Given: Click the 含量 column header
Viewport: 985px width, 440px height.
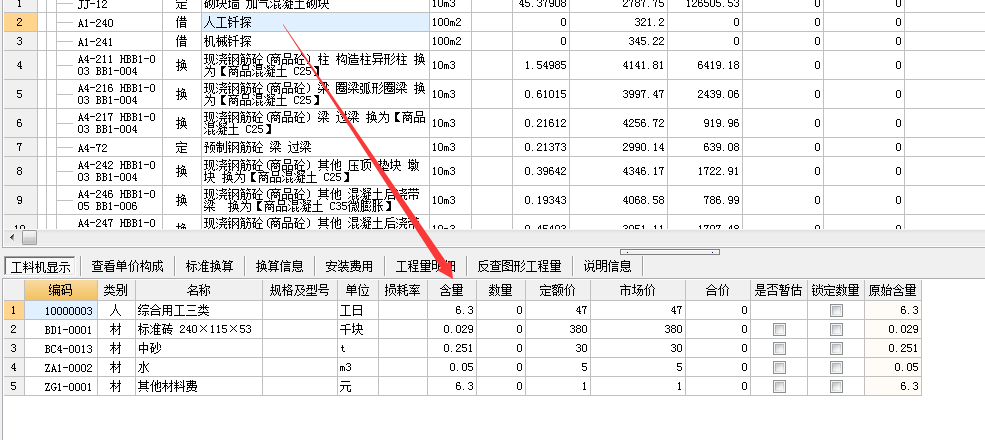Looking at the screenshot, I should point(452,290).
